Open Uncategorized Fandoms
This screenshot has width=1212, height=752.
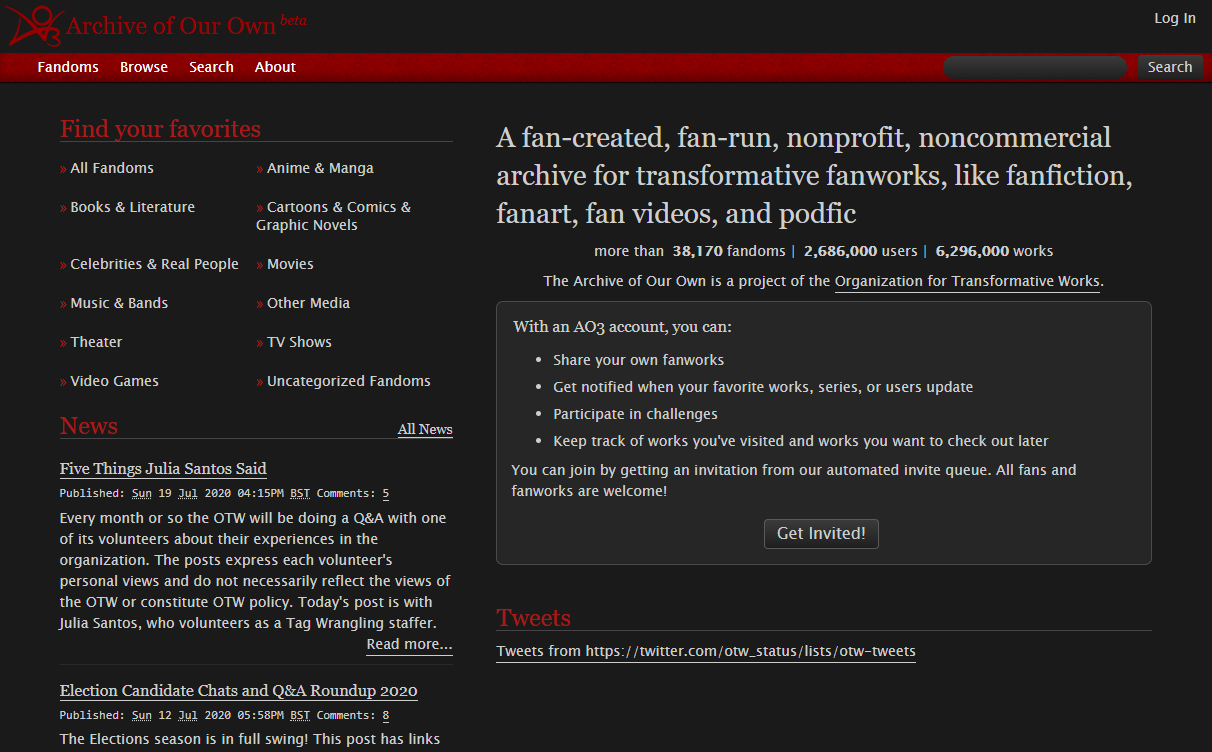[349, 381]
